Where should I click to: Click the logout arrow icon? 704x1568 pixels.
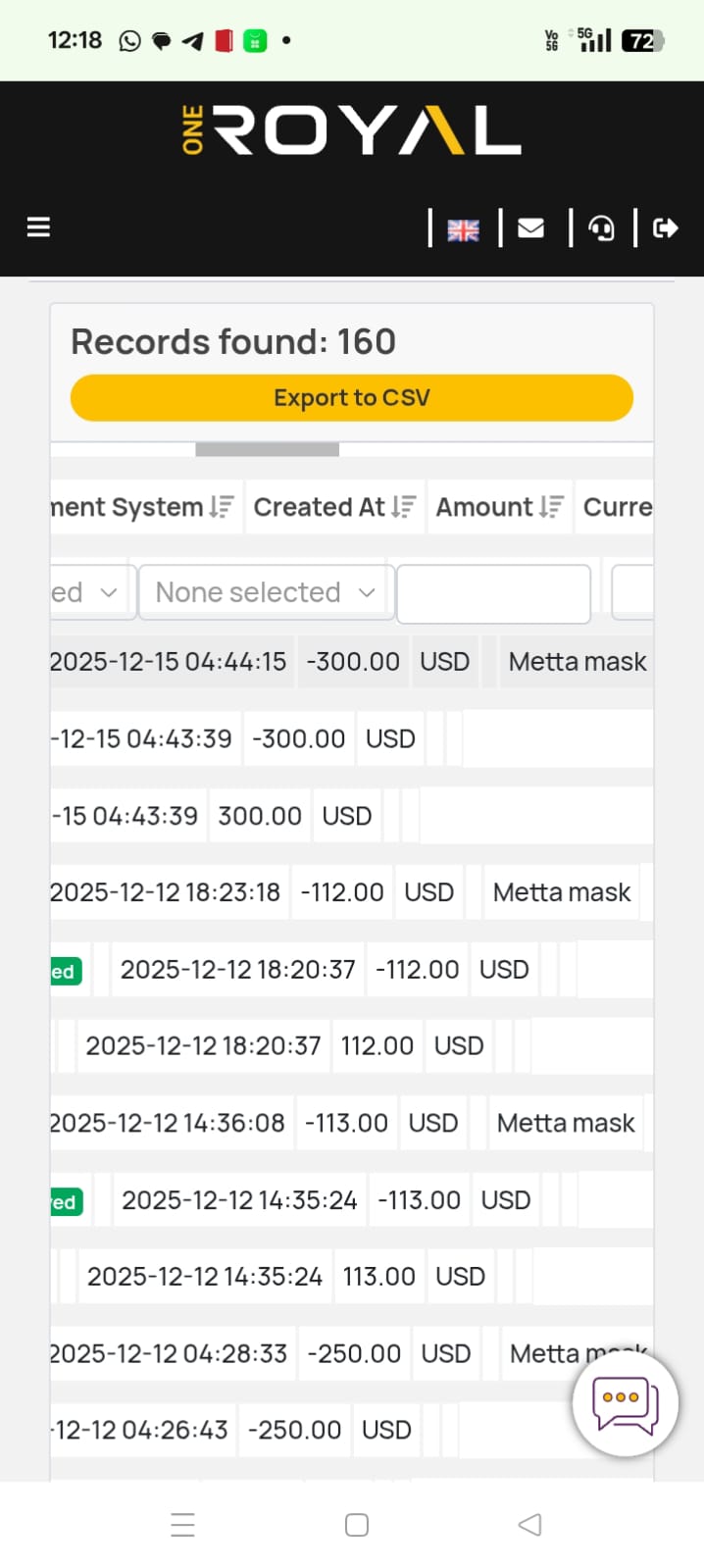click(x=665, y=228)
